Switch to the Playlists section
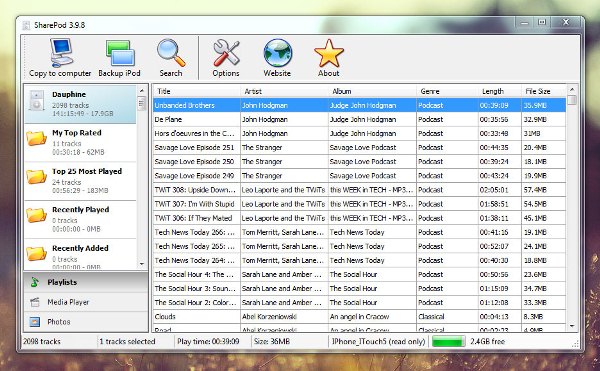 (x=86, y=282)
